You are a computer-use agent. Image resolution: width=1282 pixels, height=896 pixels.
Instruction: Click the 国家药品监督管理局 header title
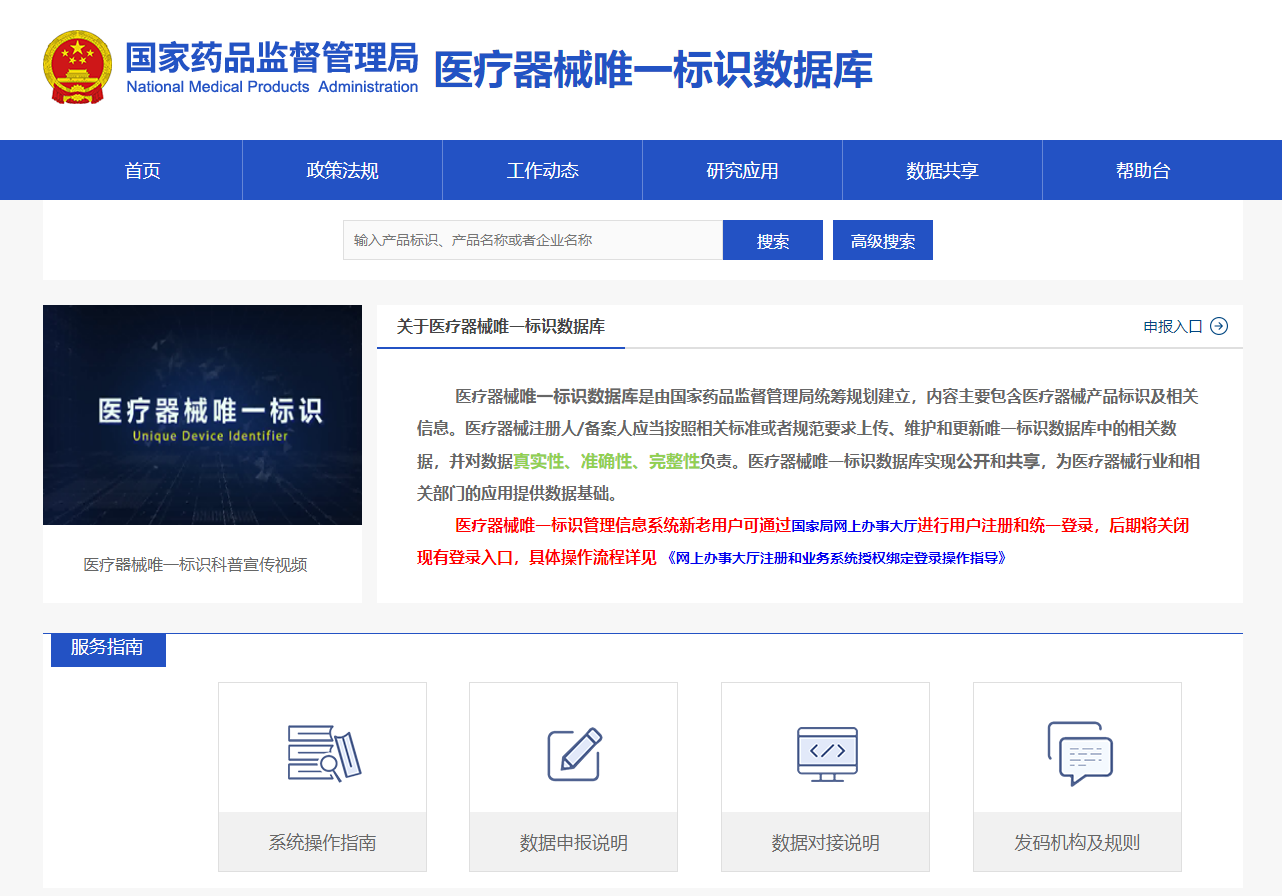[x=272, y=57]
